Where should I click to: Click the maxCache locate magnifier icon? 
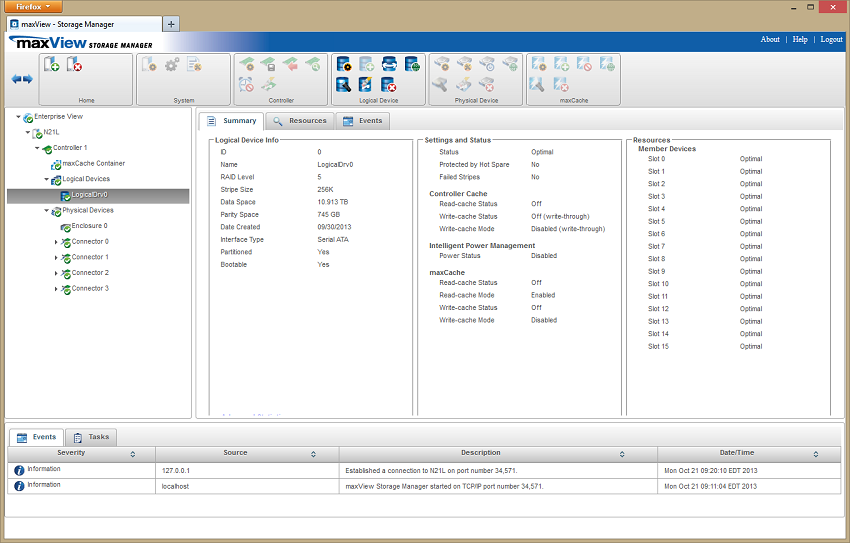click(x=537, y=85)
